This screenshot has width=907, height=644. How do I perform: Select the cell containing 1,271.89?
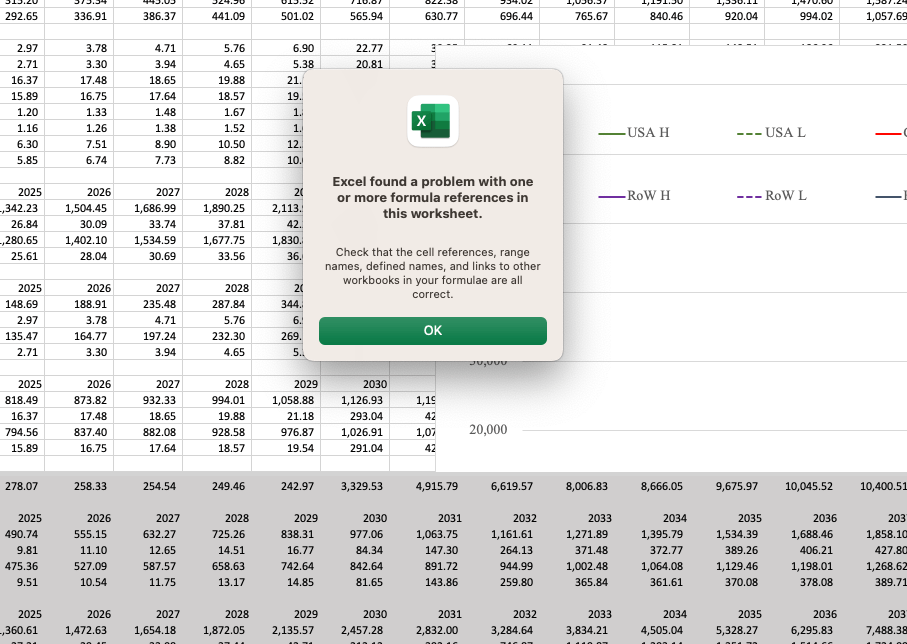[577, 535]
